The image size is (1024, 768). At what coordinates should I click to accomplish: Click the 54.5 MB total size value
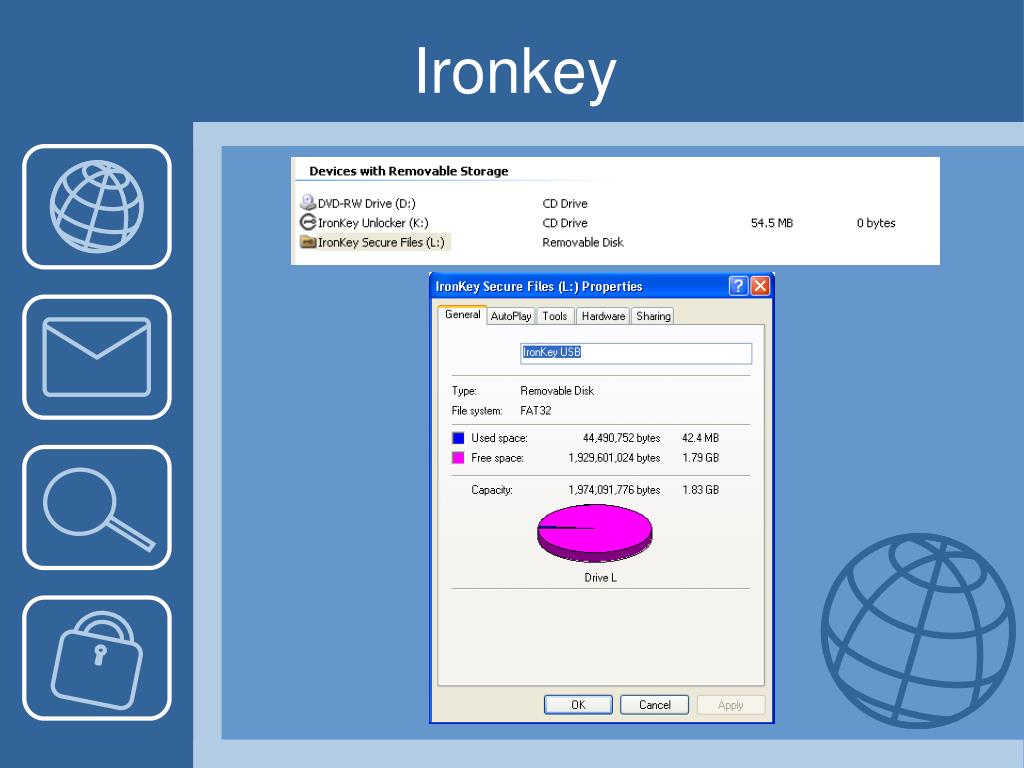click(772, 223)
